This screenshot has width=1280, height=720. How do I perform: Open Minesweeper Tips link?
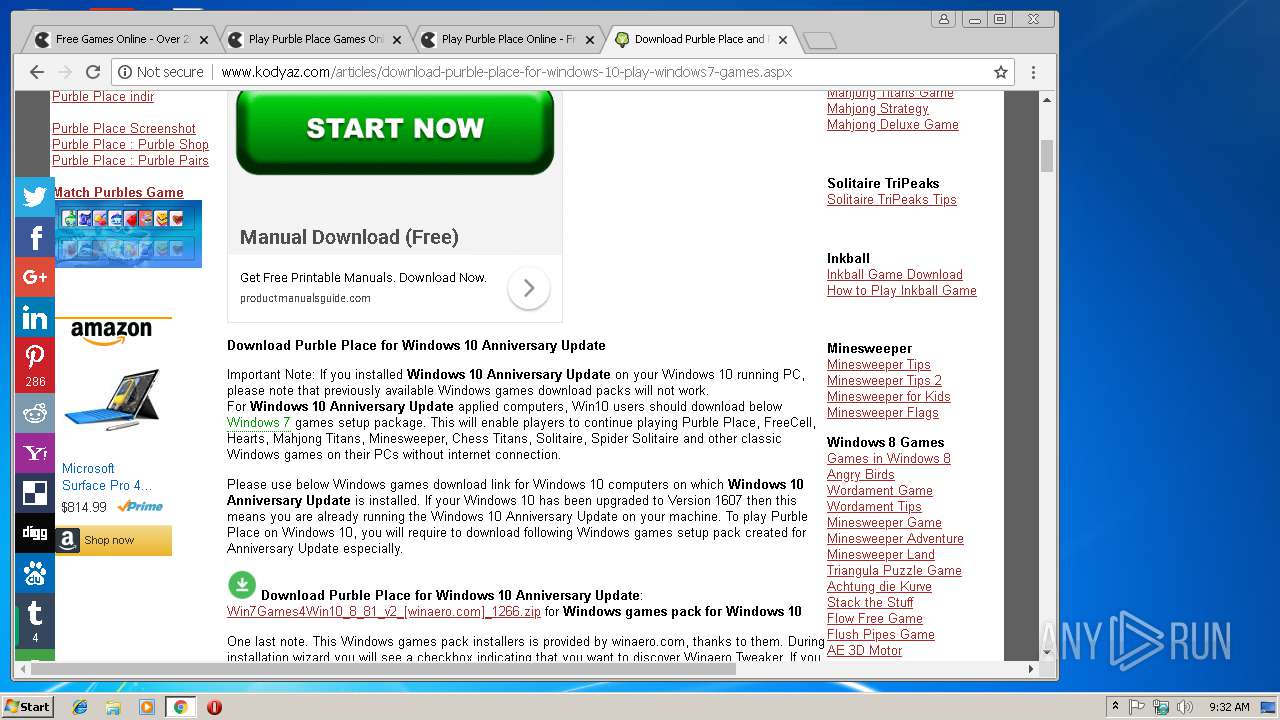[879, 365]
